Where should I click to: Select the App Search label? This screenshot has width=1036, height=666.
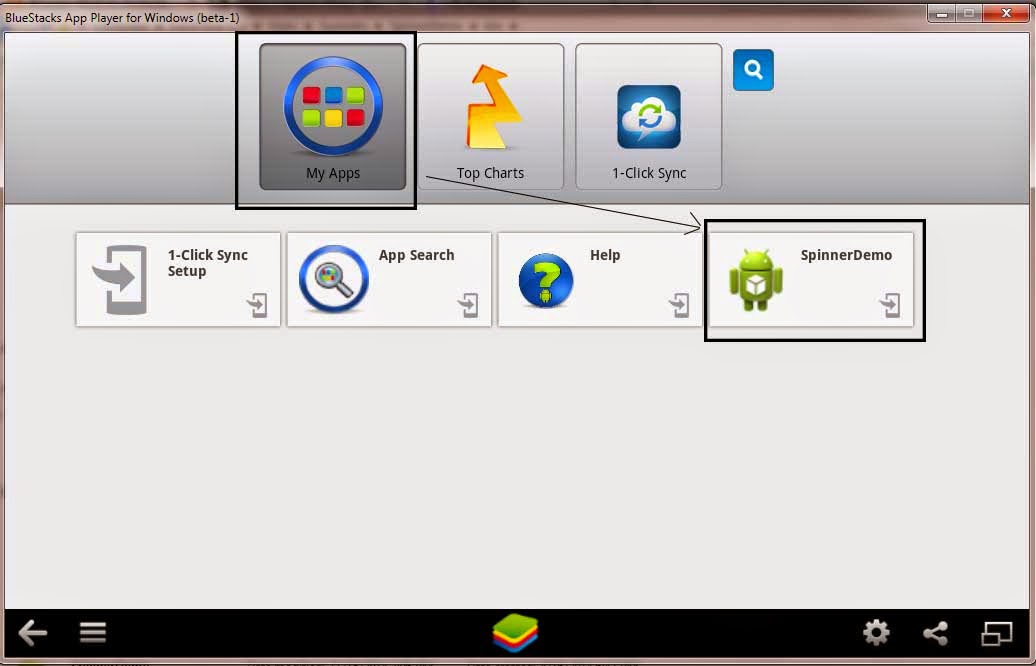coord(416,255)
